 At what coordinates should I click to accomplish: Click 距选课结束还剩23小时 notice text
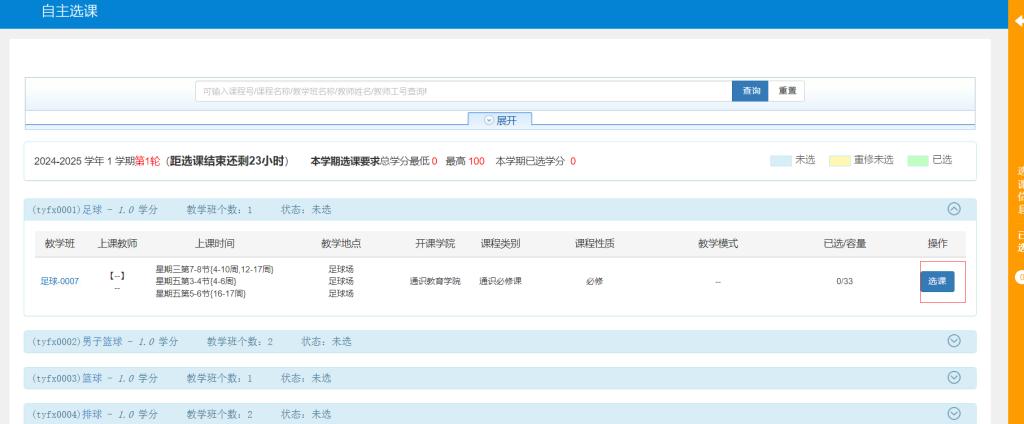coord(228,161)
